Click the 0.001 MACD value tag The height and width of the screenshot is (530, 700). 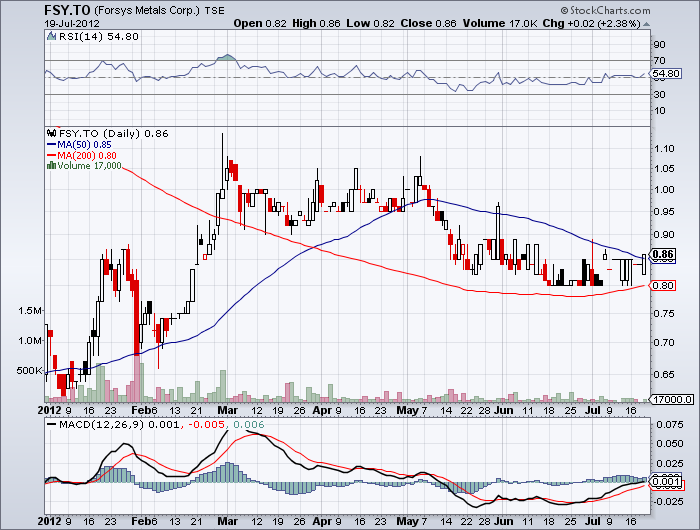(666, 482)
